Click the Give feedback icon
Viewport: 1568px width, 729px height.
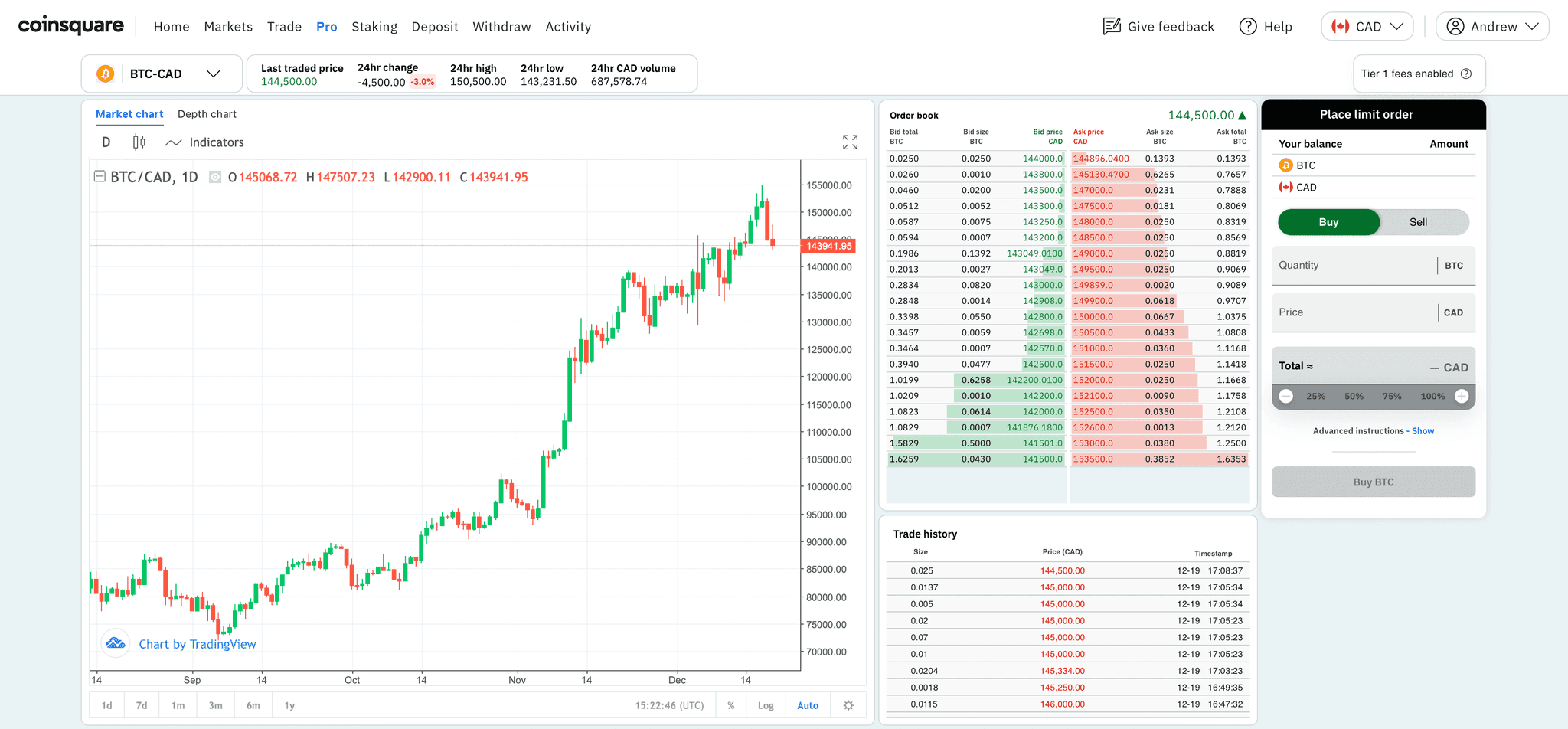(x=1112, y=27)
